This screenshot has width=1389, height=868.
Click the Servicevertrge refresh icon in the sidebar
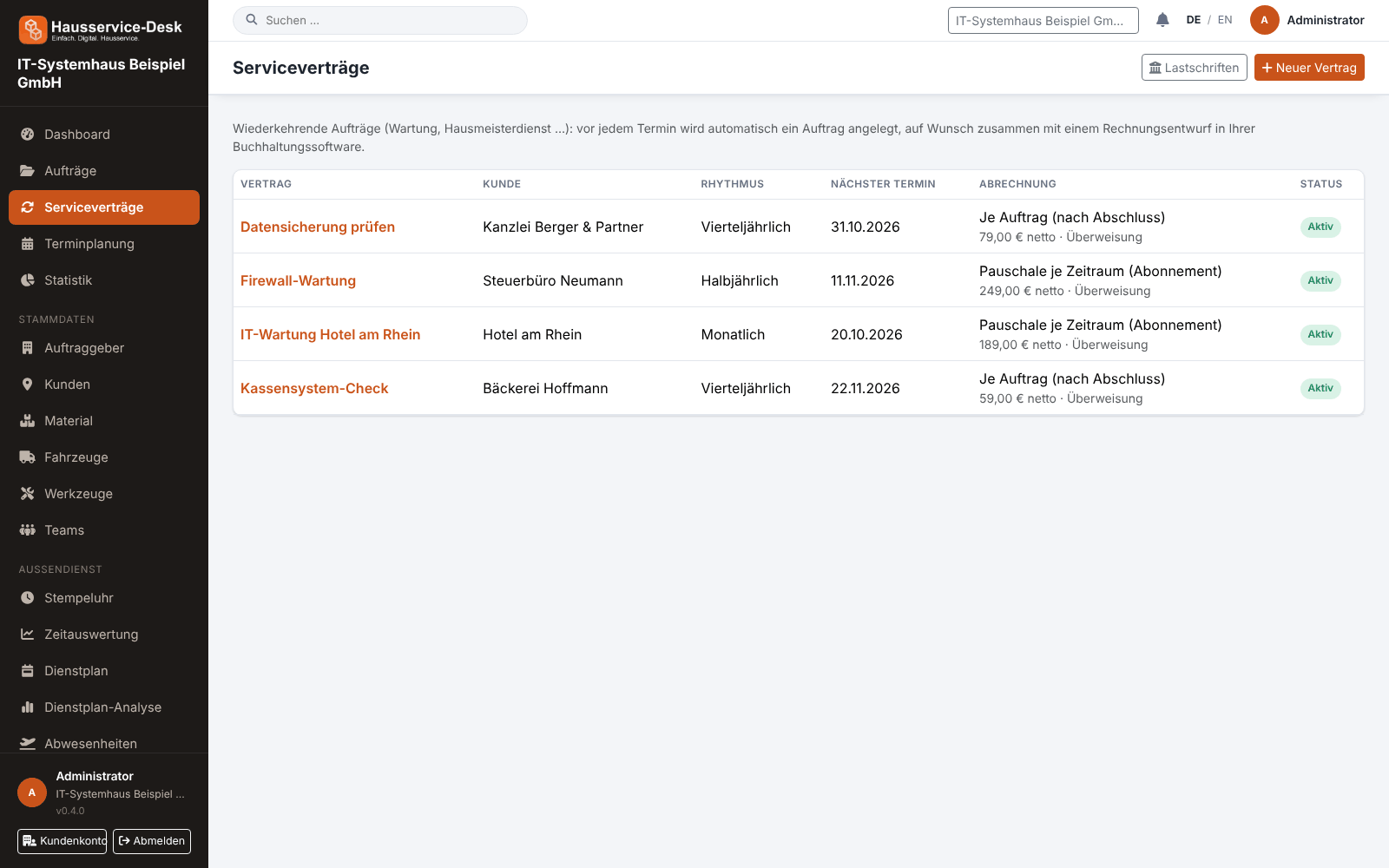pos(28,207)
